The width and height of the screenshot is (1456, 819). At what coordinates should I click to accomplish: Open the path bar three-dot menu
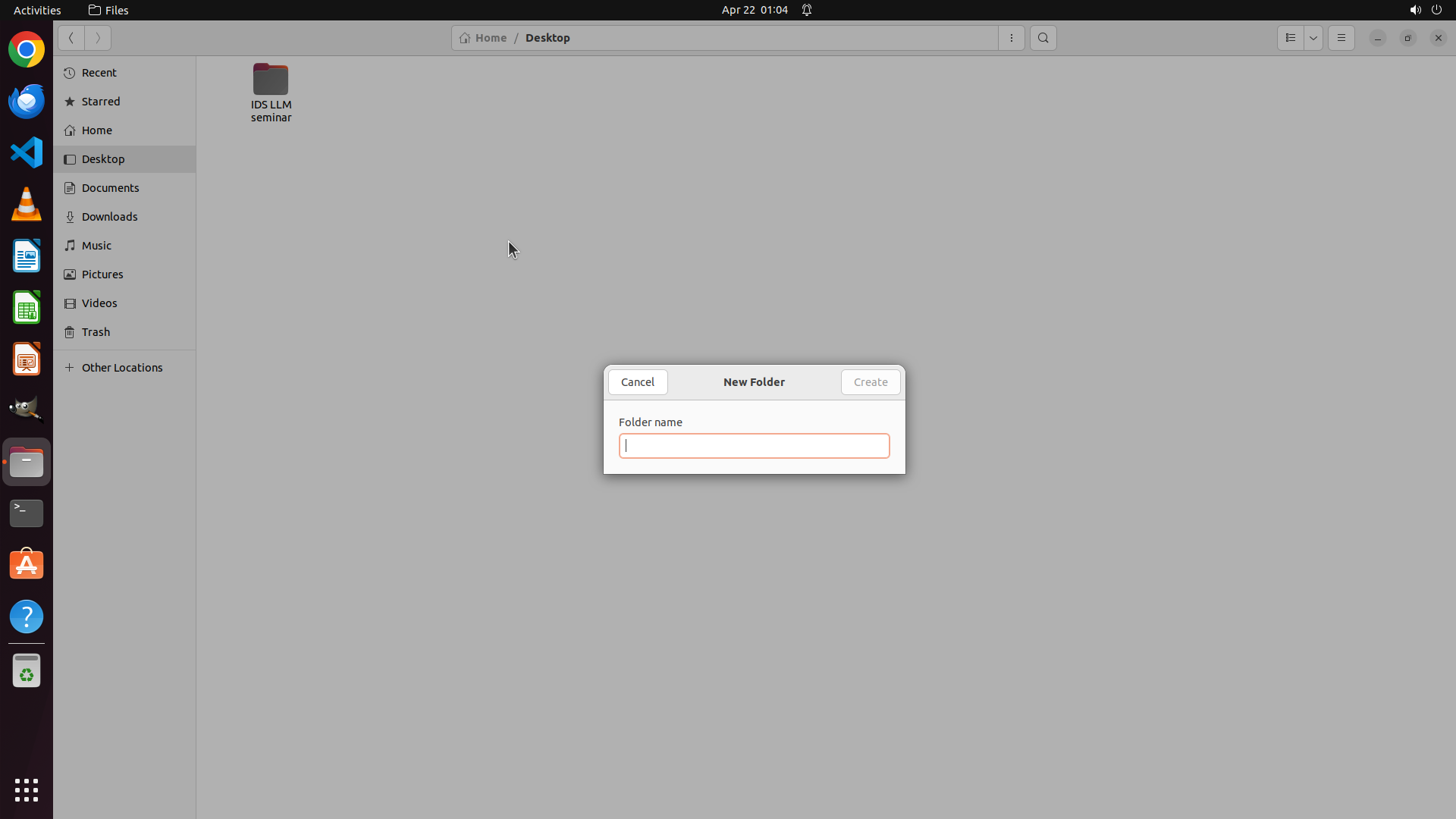coord(1011,38)
